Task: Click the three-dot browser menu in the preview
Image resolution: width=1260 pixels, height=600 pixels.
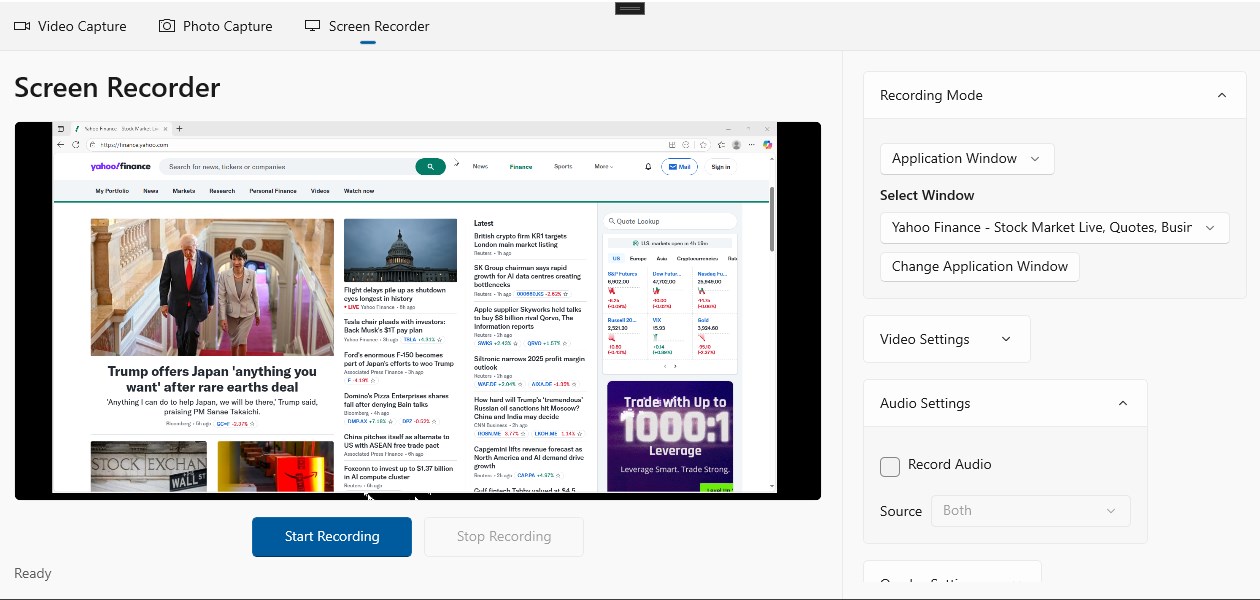Action: pos(751,144)
